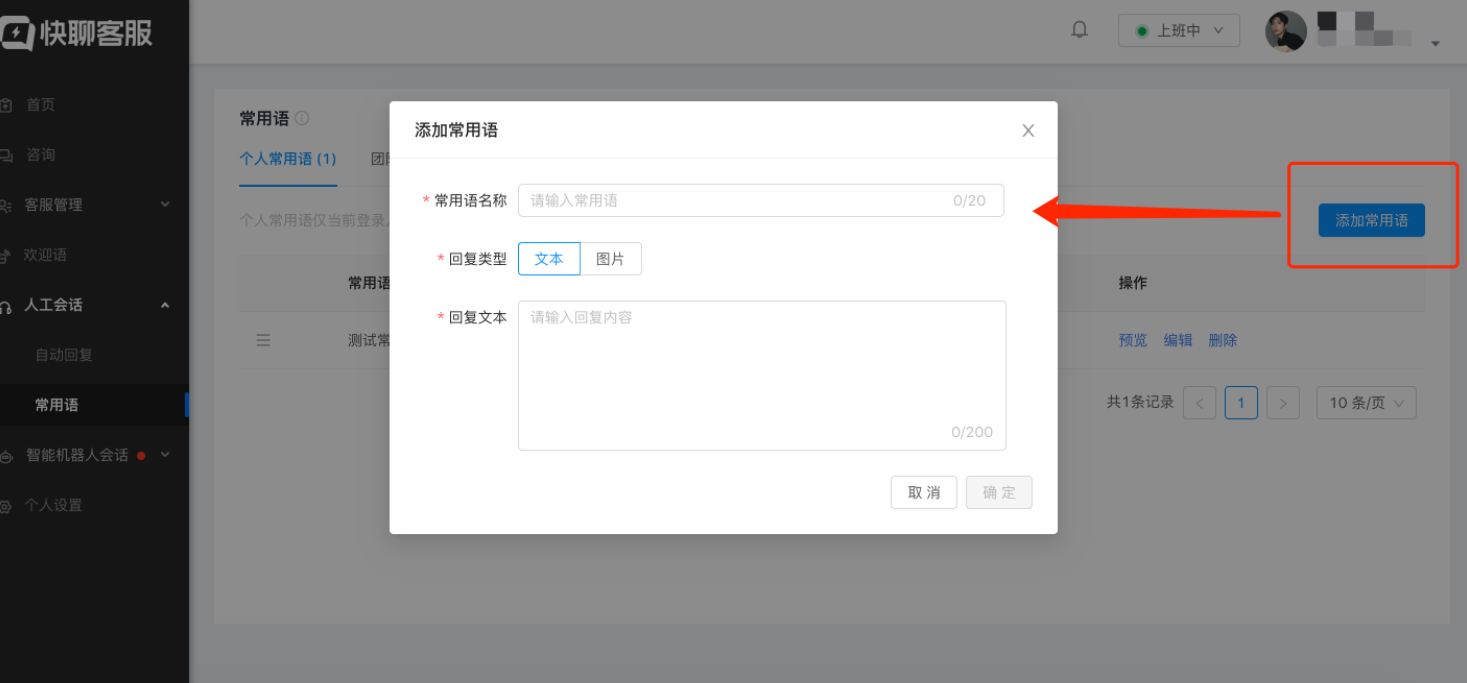
Task: Select the 咨询 consultation sidebar icon
Action: click(x=10, y=154)
